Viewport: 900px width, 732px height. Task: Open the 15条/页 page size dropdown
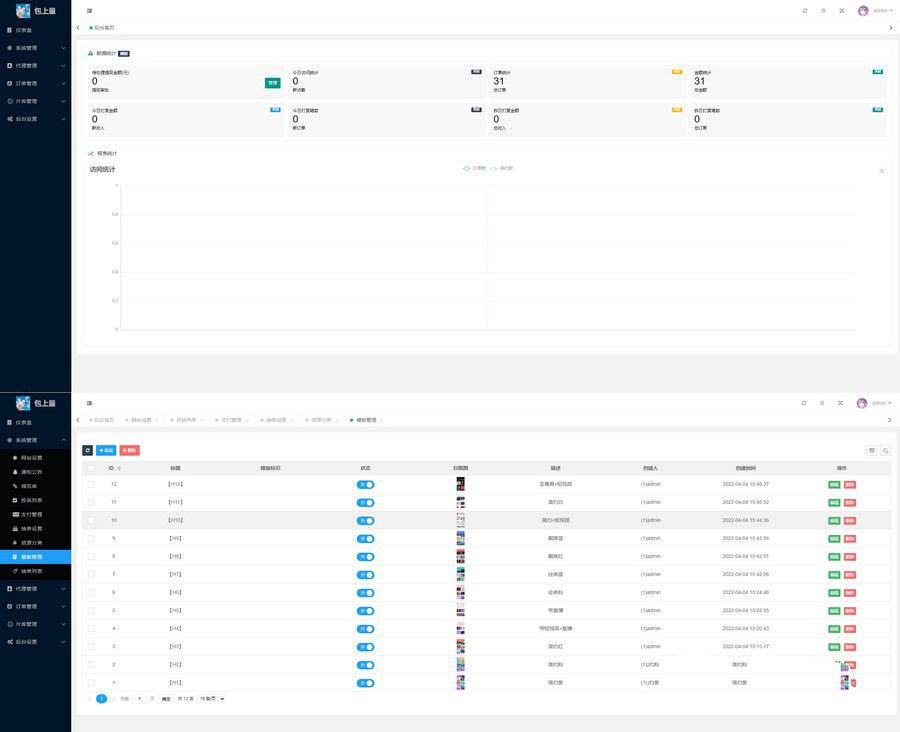(212, 699)
